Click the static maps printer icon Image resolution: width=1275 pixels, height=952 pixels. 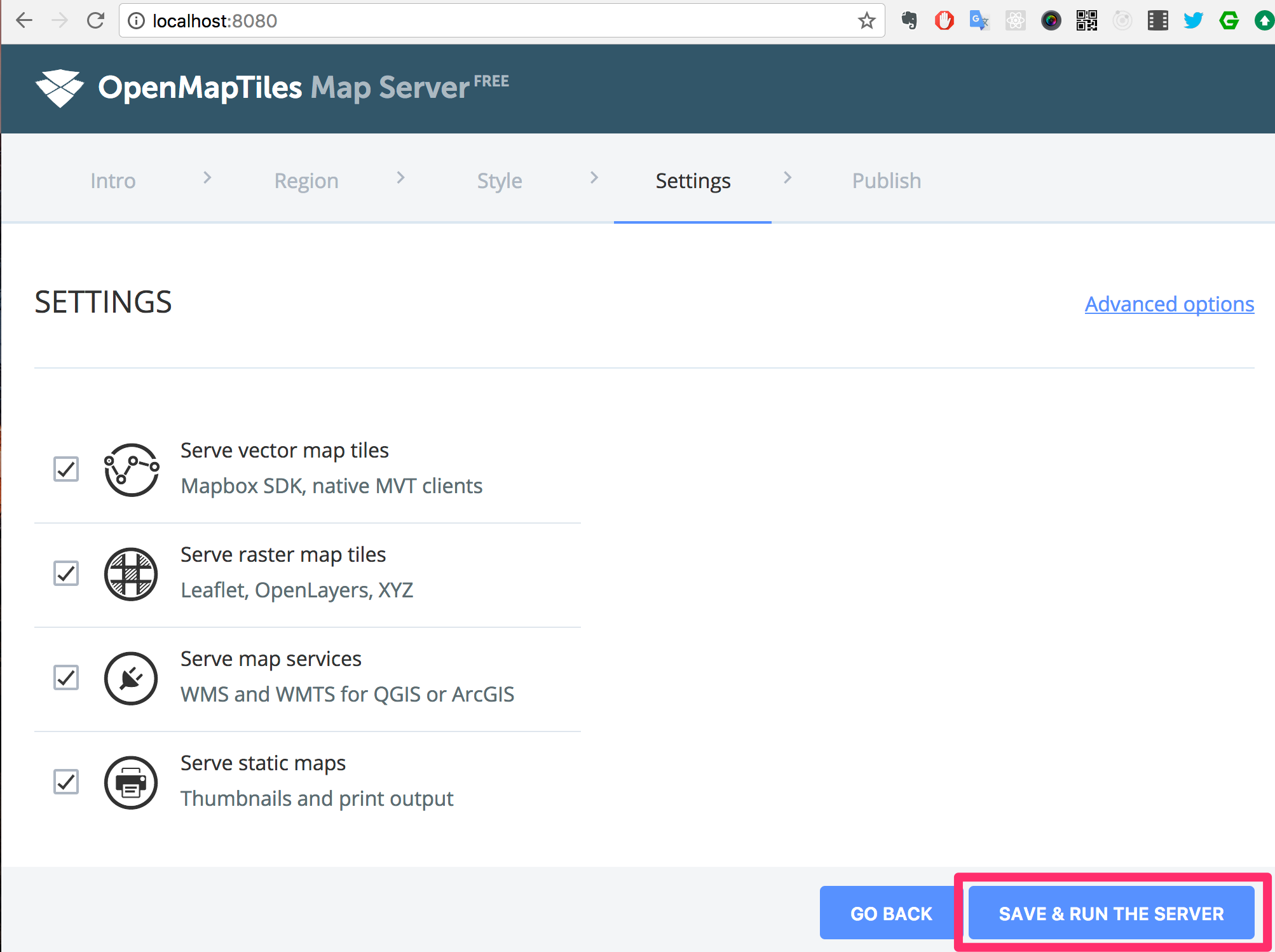(x=131, y=782)
